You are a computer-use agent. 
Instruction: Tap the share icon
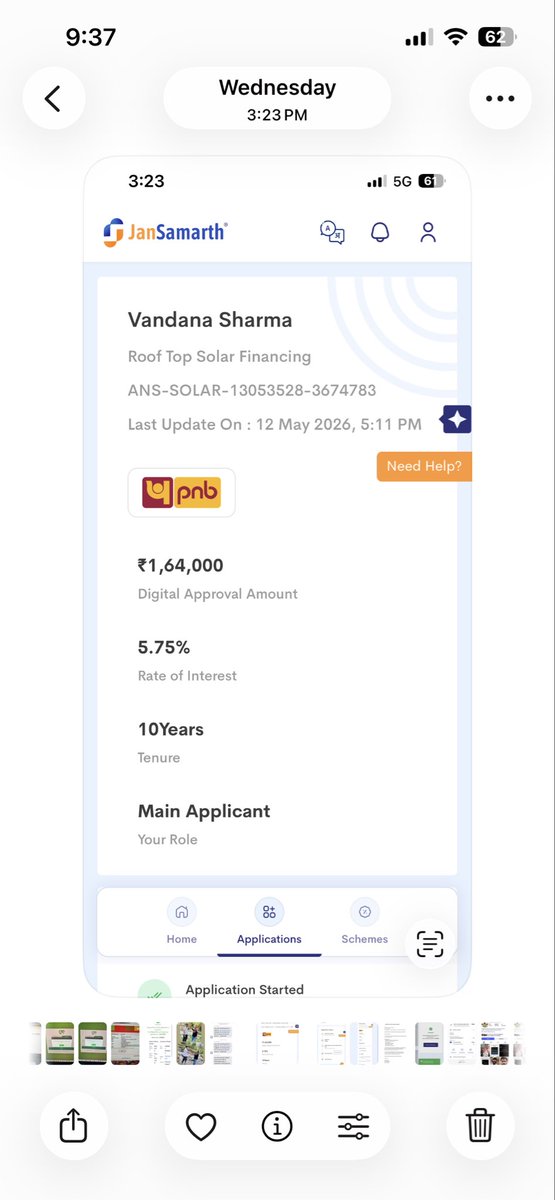pyautogui.click(x=74, y=1127)
